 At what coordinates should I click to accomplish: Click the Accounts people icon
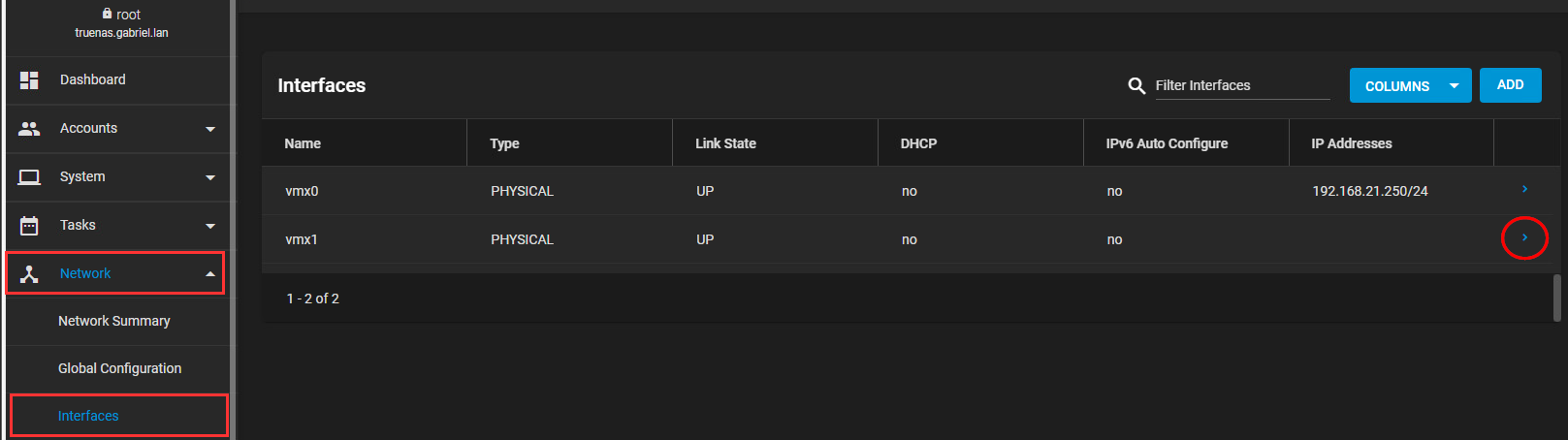[29, 129]
